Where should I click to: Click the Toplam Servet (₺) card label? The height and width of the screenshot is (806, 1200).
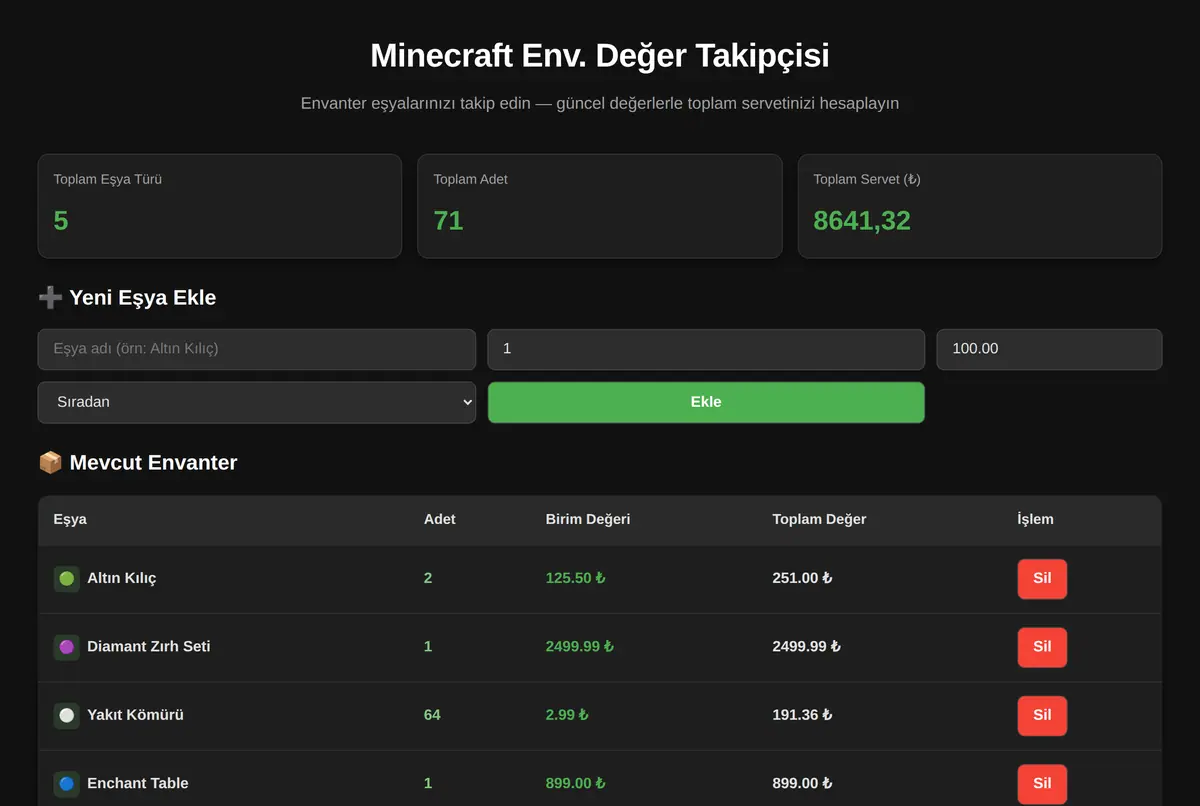(x=867, y=180)
